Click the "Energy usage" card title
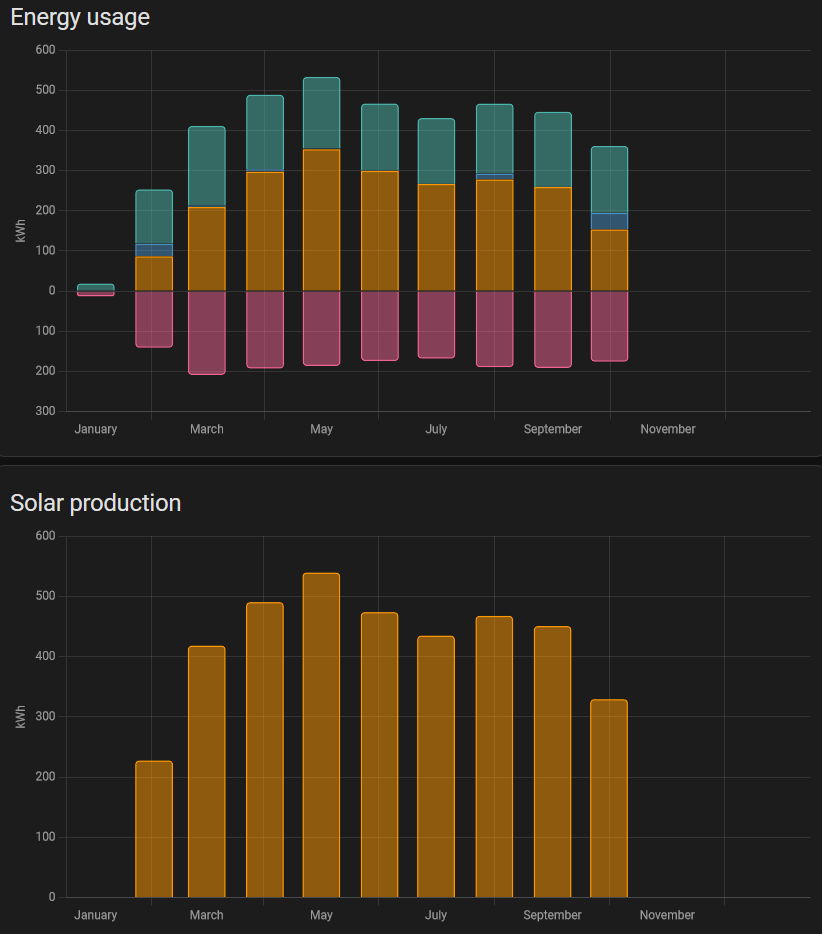Image resolution: width=822 pixels, height=934 pixels. pyautogui.click(x=80, y=17)
